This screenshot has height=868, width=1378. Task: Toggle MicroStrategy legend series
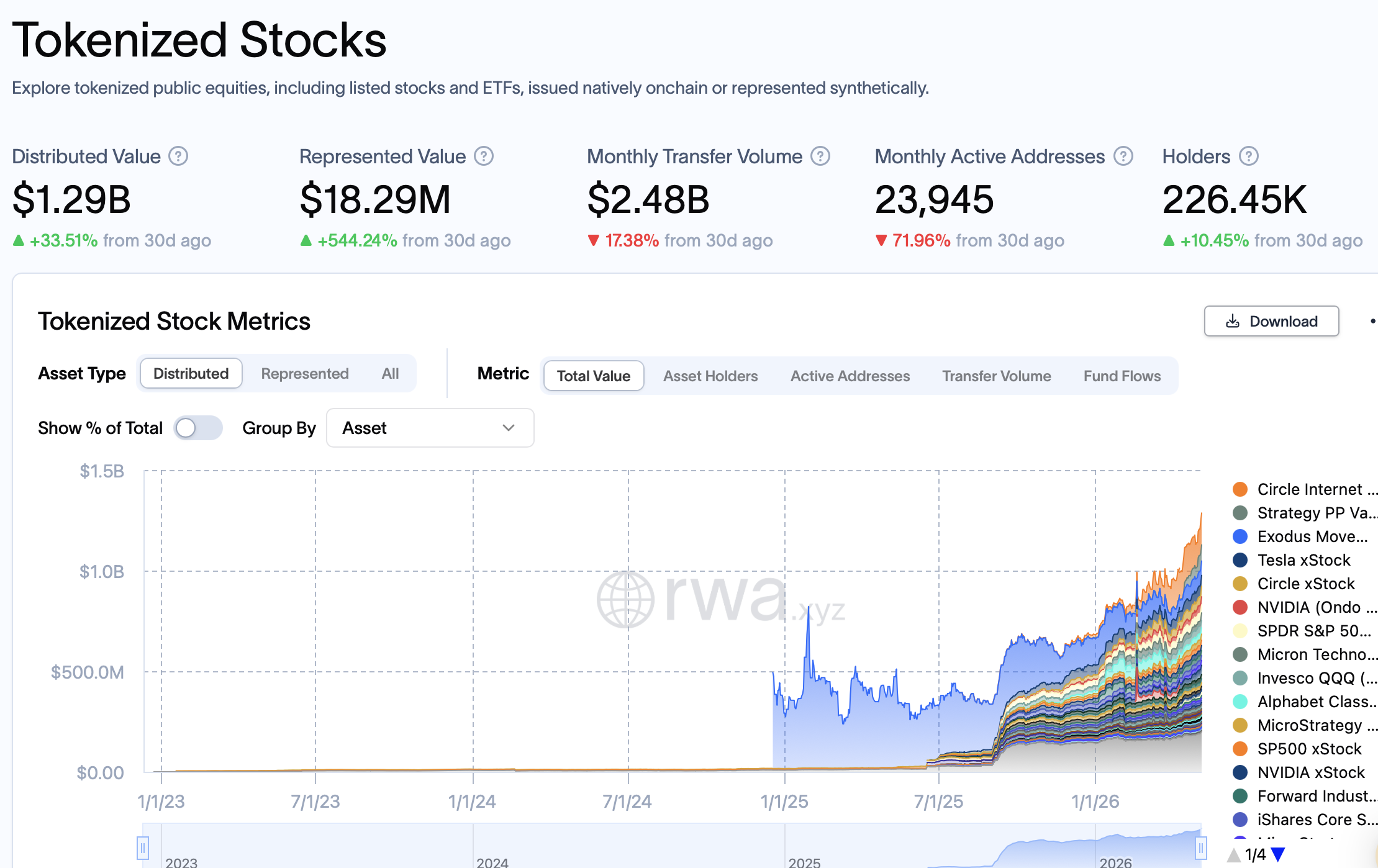tap(1305, 725)
